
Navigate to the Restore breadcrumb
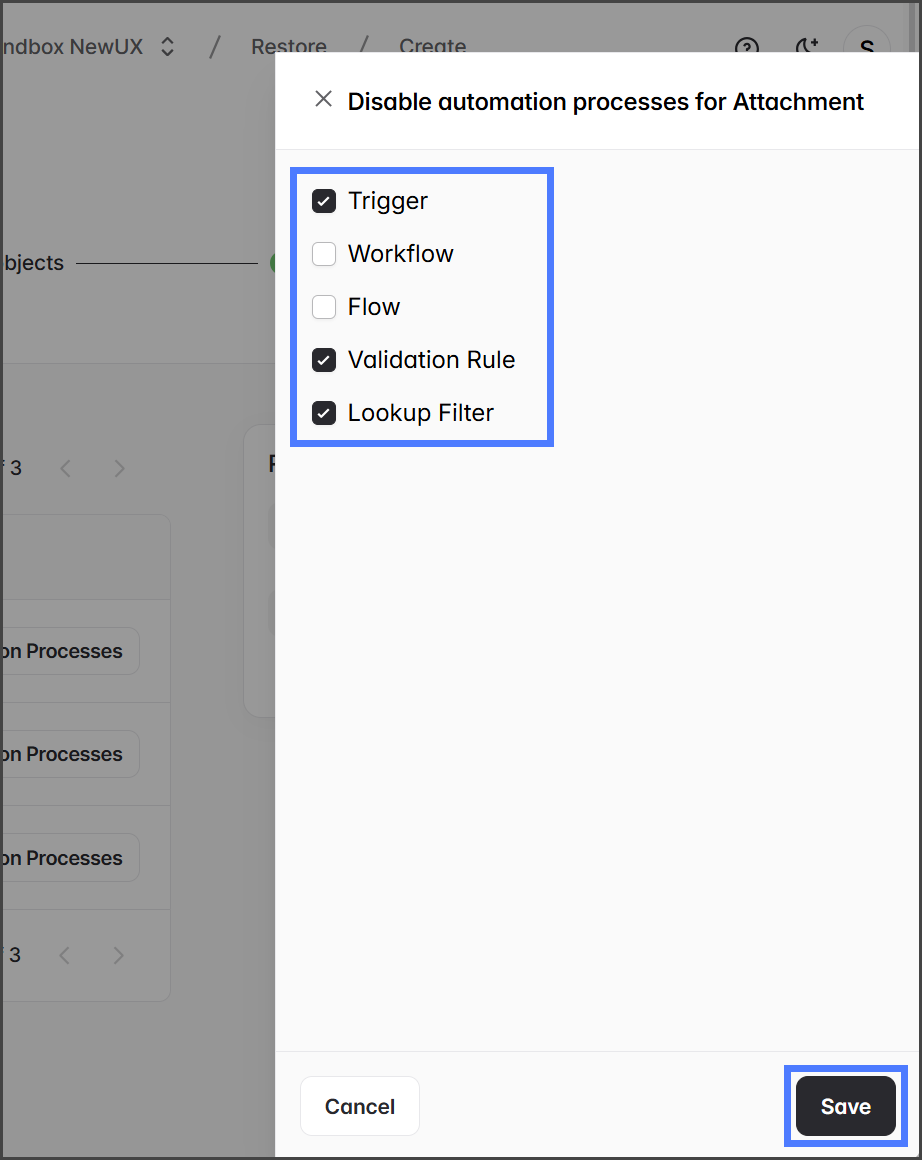pyautogui.click(x=288, y=47)
